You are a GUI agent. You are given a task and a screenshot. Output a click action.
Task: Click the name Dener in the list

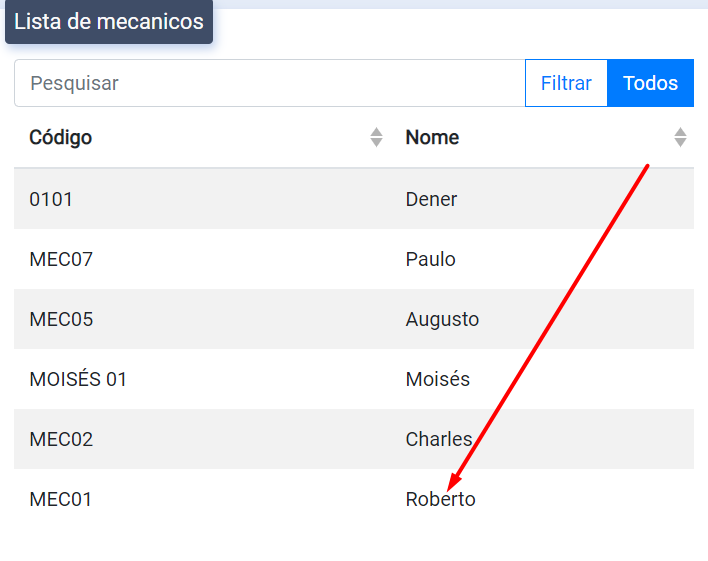point(431,199)
